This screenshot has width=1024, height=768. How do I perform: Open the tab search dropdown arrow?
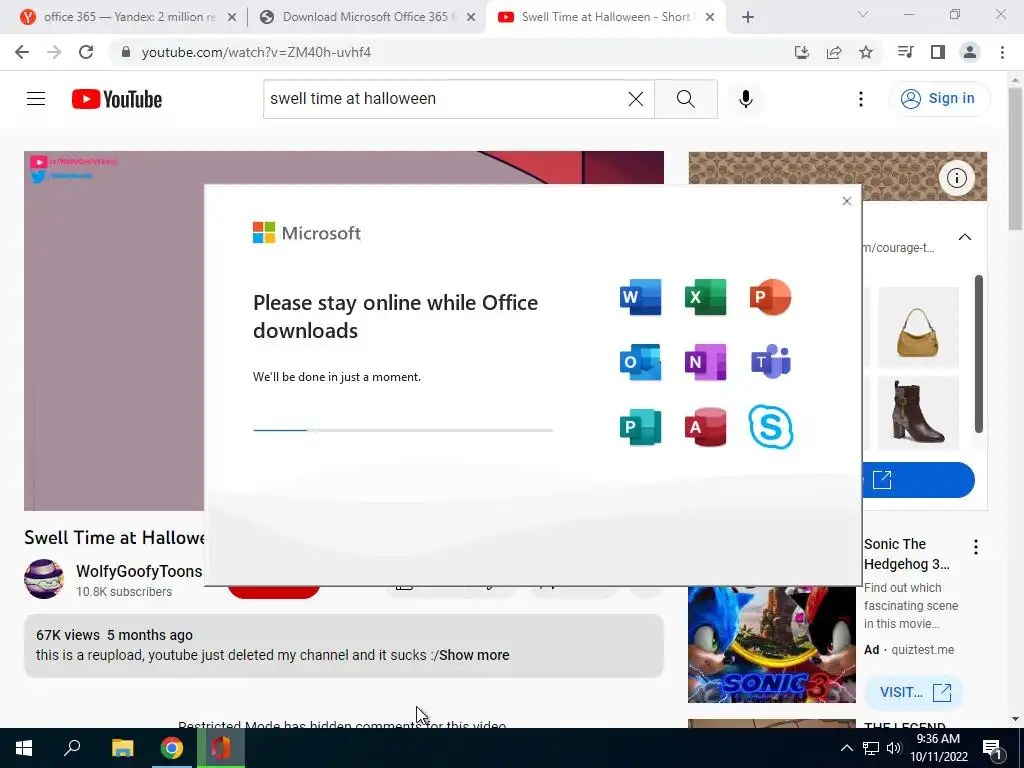tap(863, 15)
